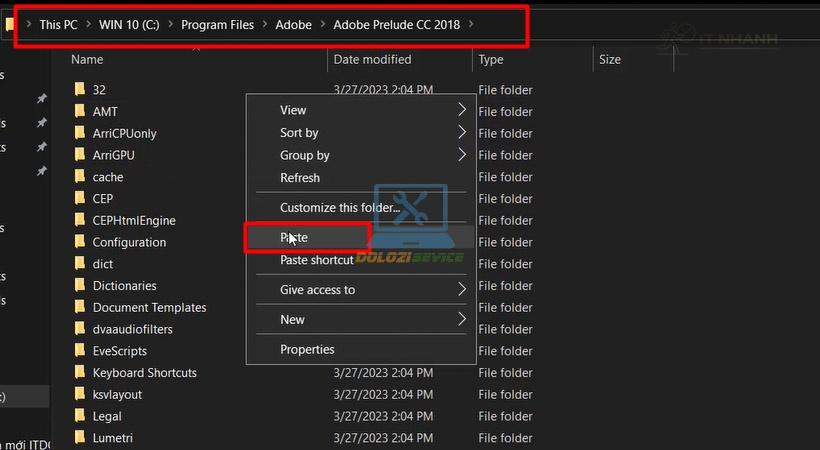Screen dimensions: 820x450
Task: Click Refresh in the context menu
Action: pos(300,178)
